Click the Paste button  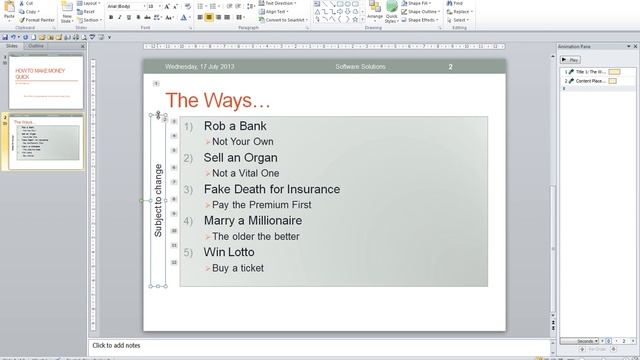coord(9,11)
